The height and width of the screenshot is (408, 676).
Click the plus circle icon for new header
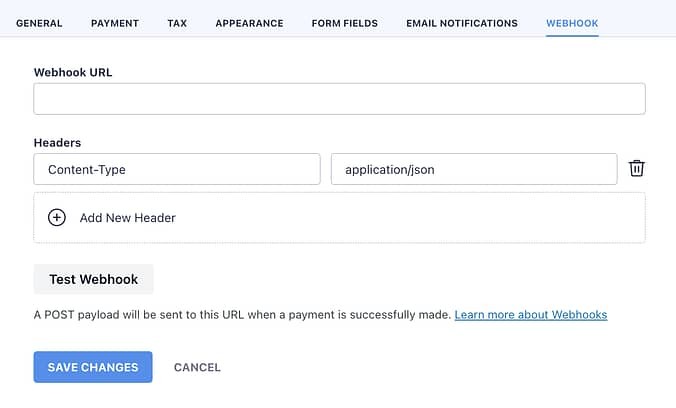[x=57, y=217]
